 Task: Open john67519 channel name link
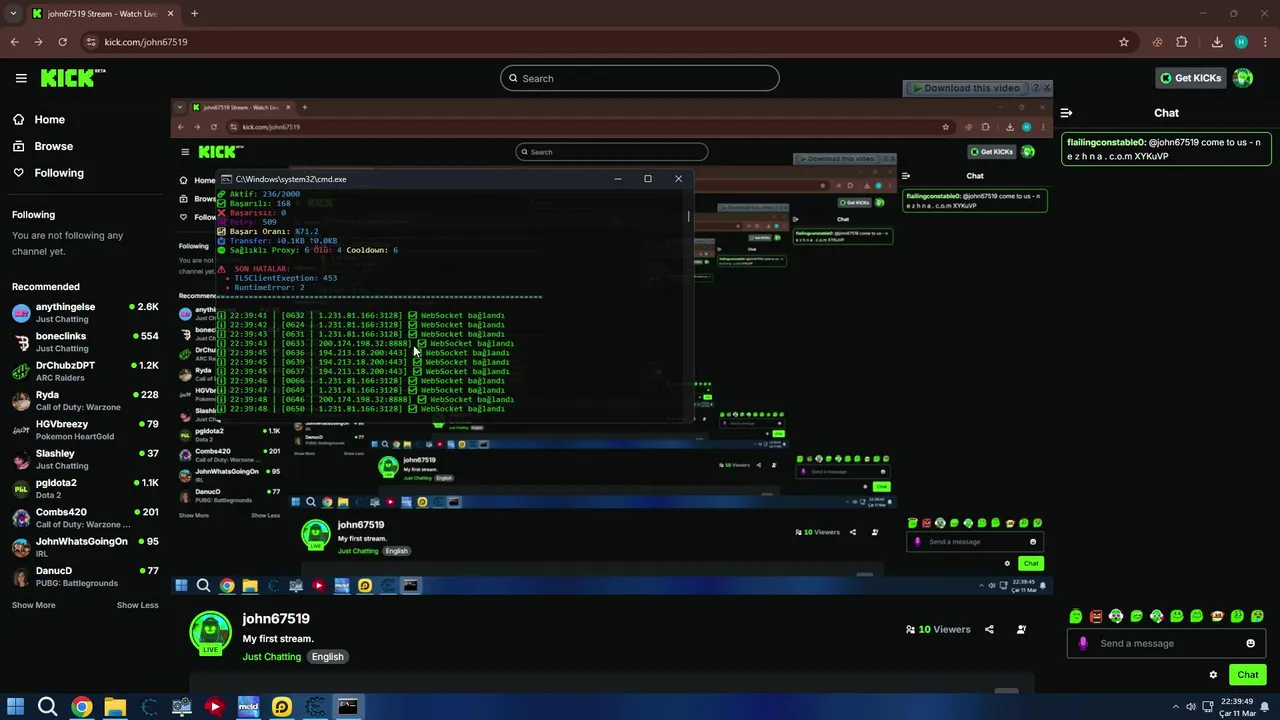point(276,619)
